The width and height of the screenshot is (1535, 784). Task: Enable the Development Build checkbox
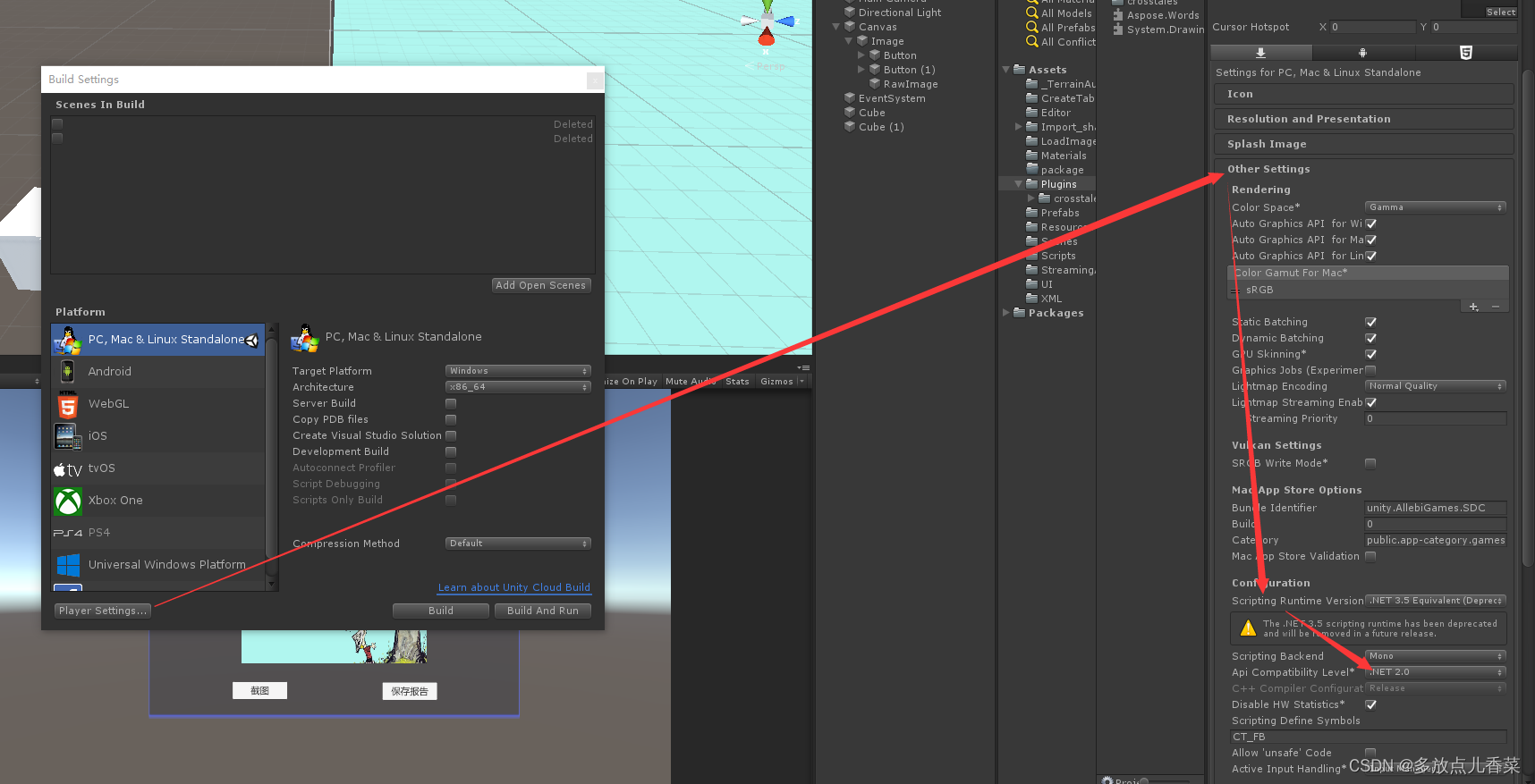click(451, 451)
